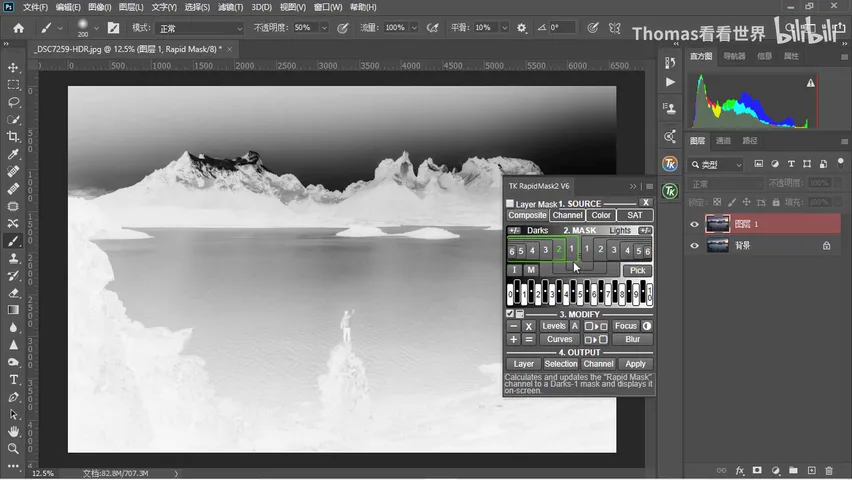The height and width of the screenshot is (480, 852).
Task: Click the brush angle 0° field
Action: coord(561,27)
